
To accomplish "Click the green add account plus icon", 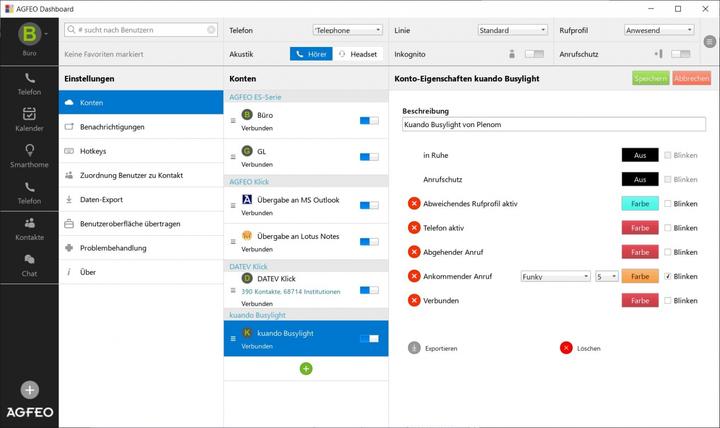I will [306, 369].
